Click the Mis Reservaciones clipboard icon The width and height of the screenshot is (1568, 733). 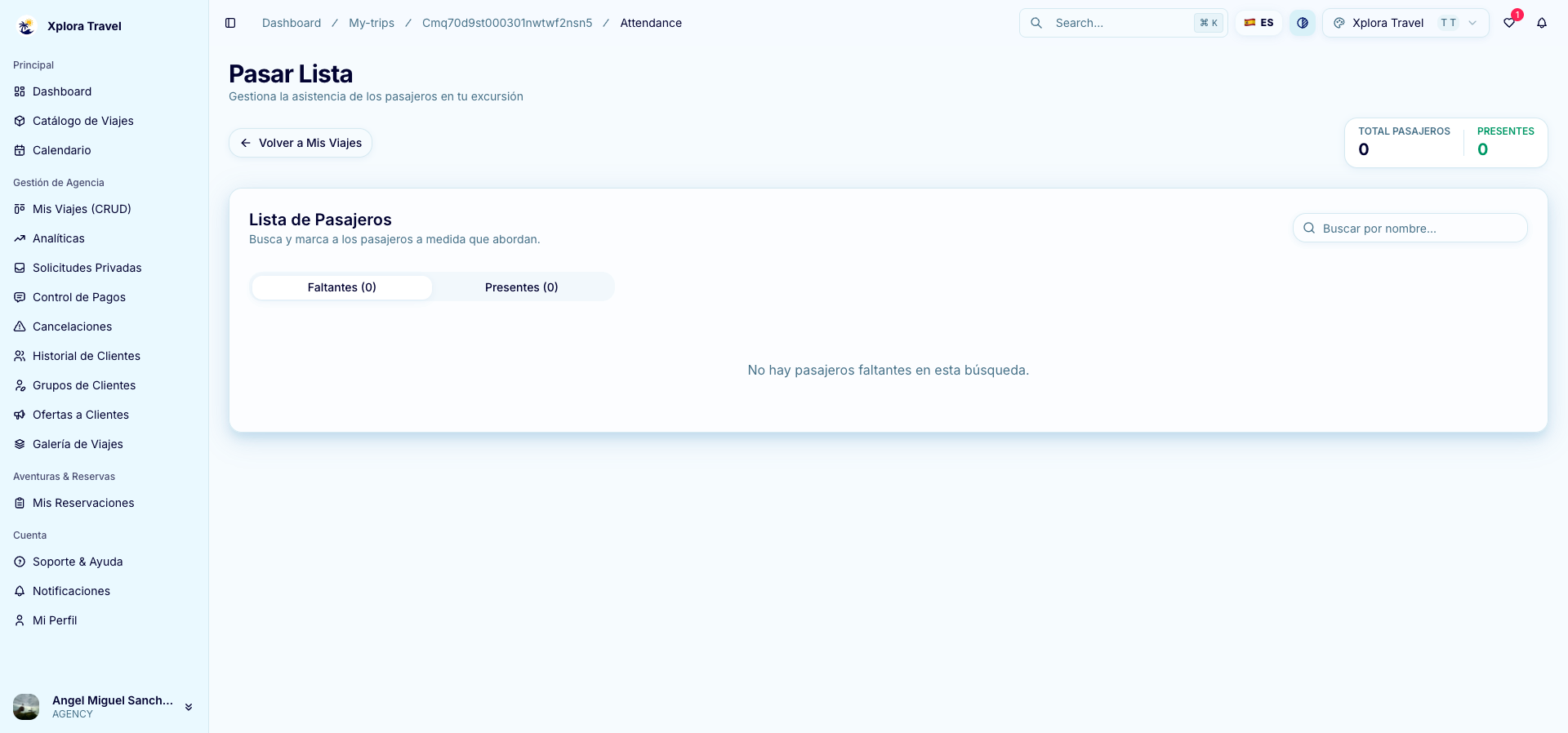[x=20, y=503]
